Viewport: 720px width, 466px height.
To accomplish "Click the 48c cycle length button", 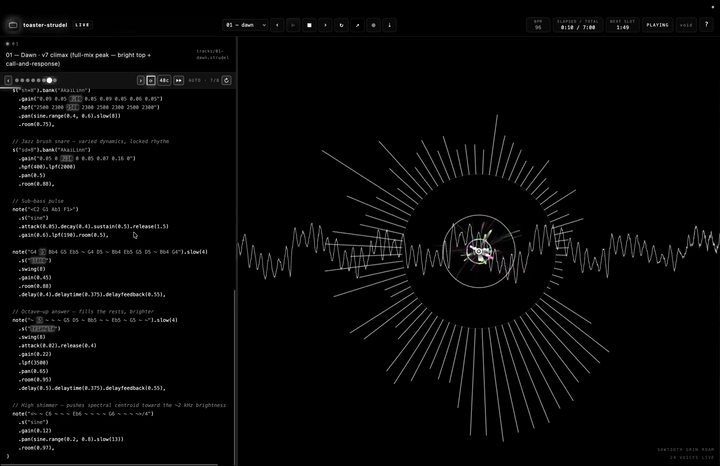I will (x=164, y=80).
